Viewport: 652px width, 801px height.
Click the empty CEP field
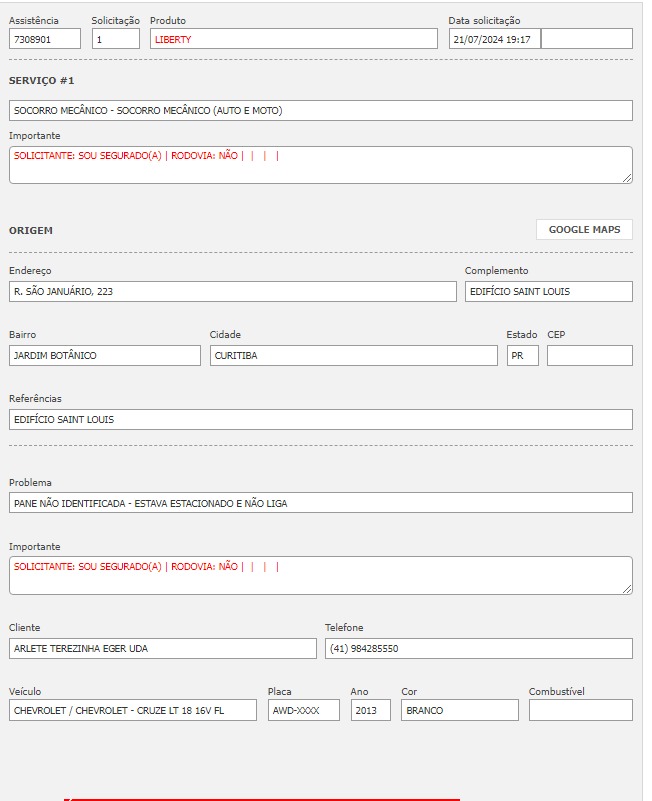point(589,356)
